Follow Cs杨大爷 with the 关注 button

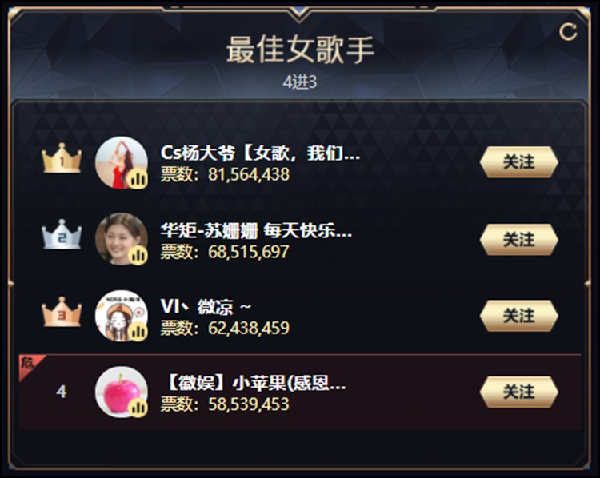tap(519, 162)
